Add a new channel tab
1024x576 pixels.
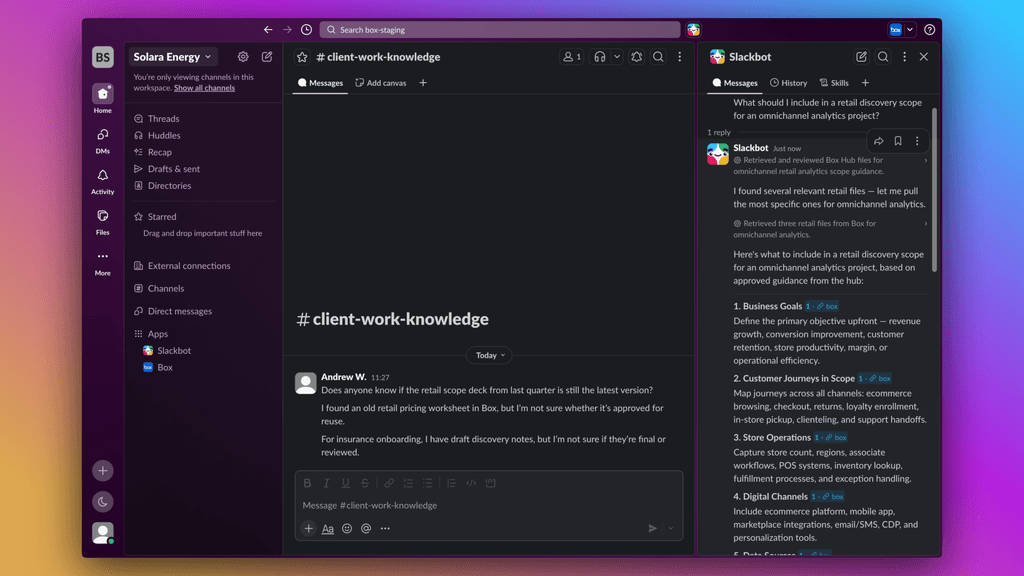pos(423,83)
